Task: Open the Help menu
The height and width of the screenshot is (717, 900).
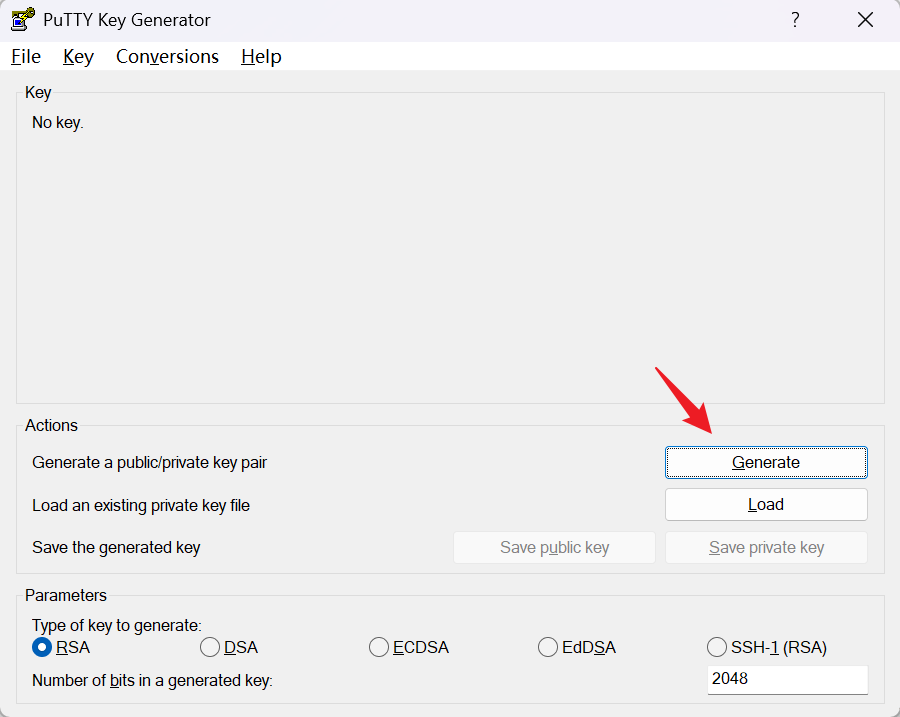Action: [x=261, y=56]
